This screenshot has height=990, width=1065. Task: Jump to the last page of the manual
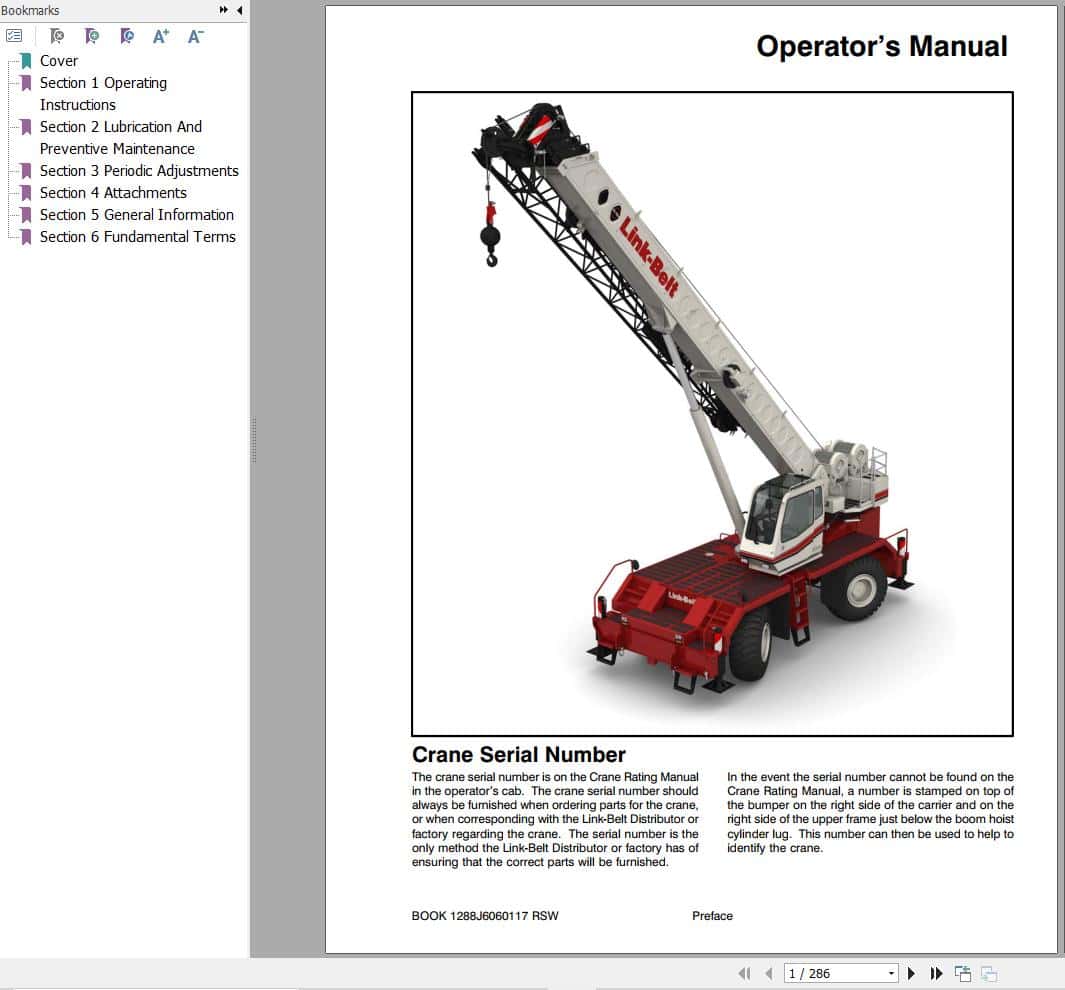pos(936,972)
